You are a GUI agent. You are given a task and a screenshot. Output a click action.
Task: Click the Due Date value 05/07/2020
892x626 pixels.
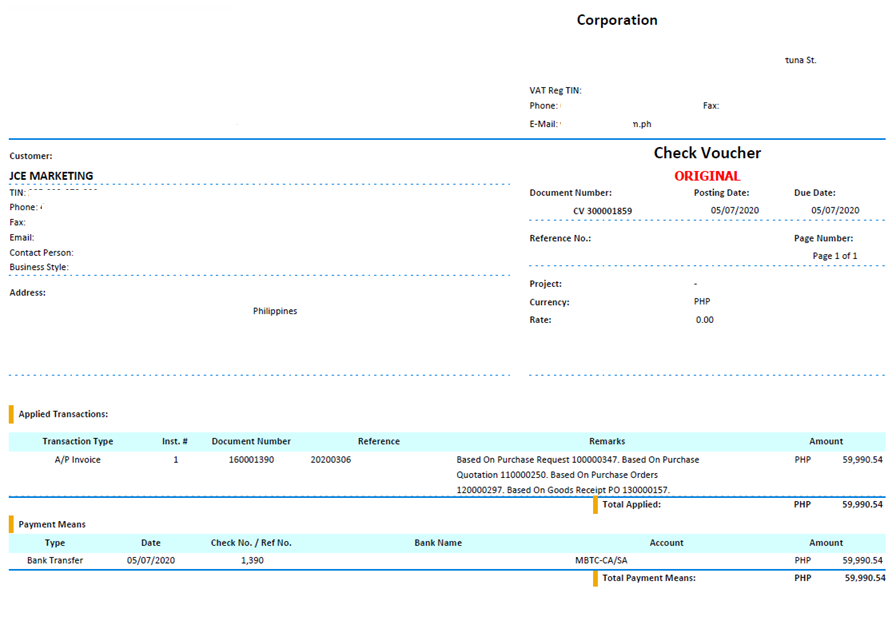click(835, 211)
